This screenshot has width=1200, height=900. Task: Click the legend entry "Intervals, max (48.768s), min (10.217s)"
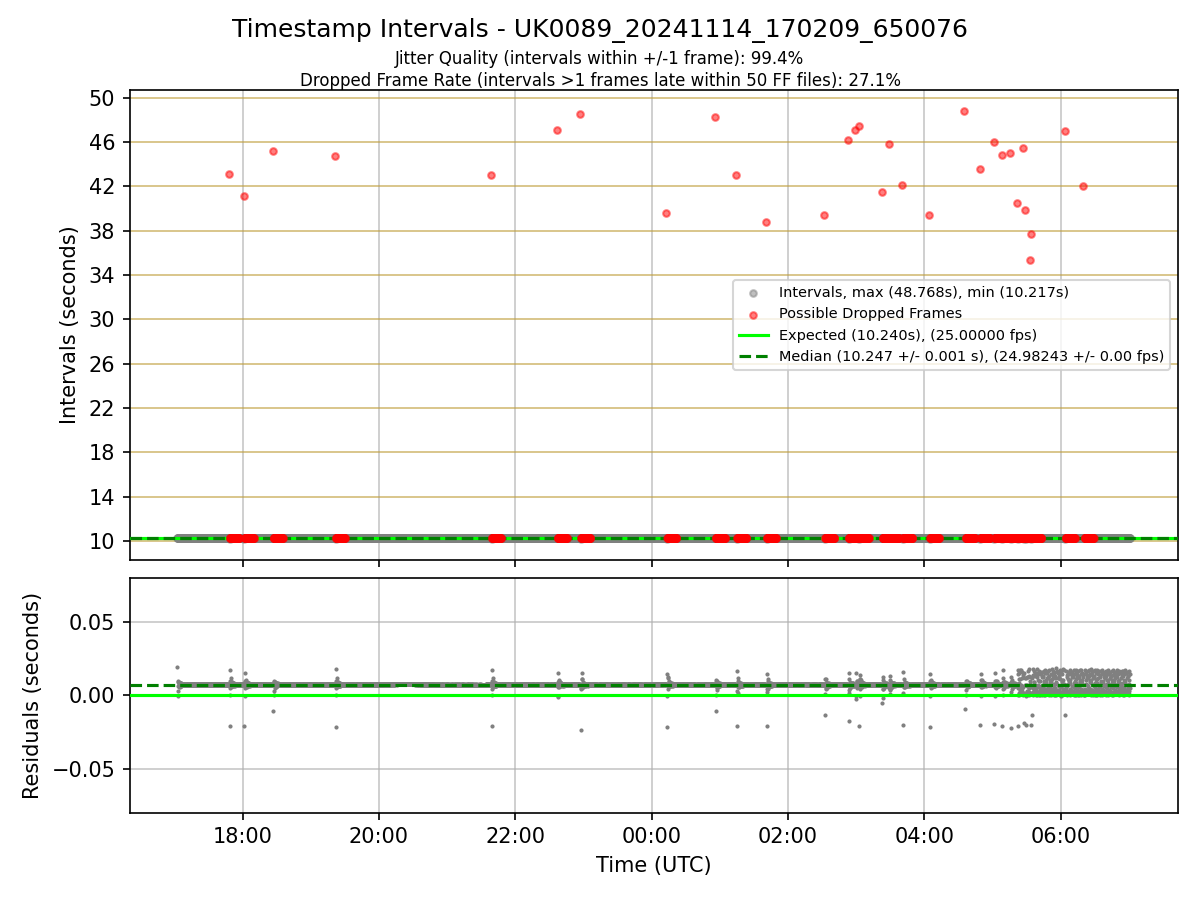924,292
